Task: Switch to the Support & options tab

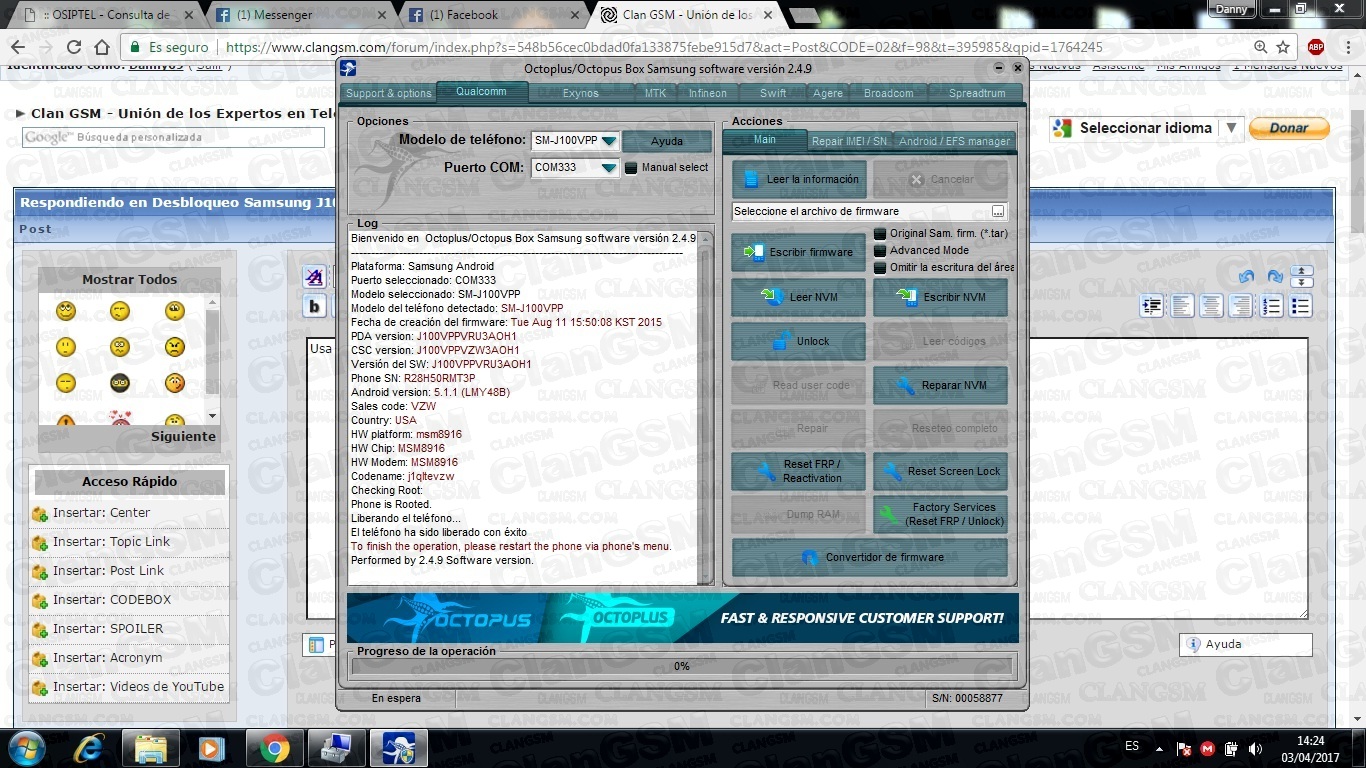Action: point(389,93)
